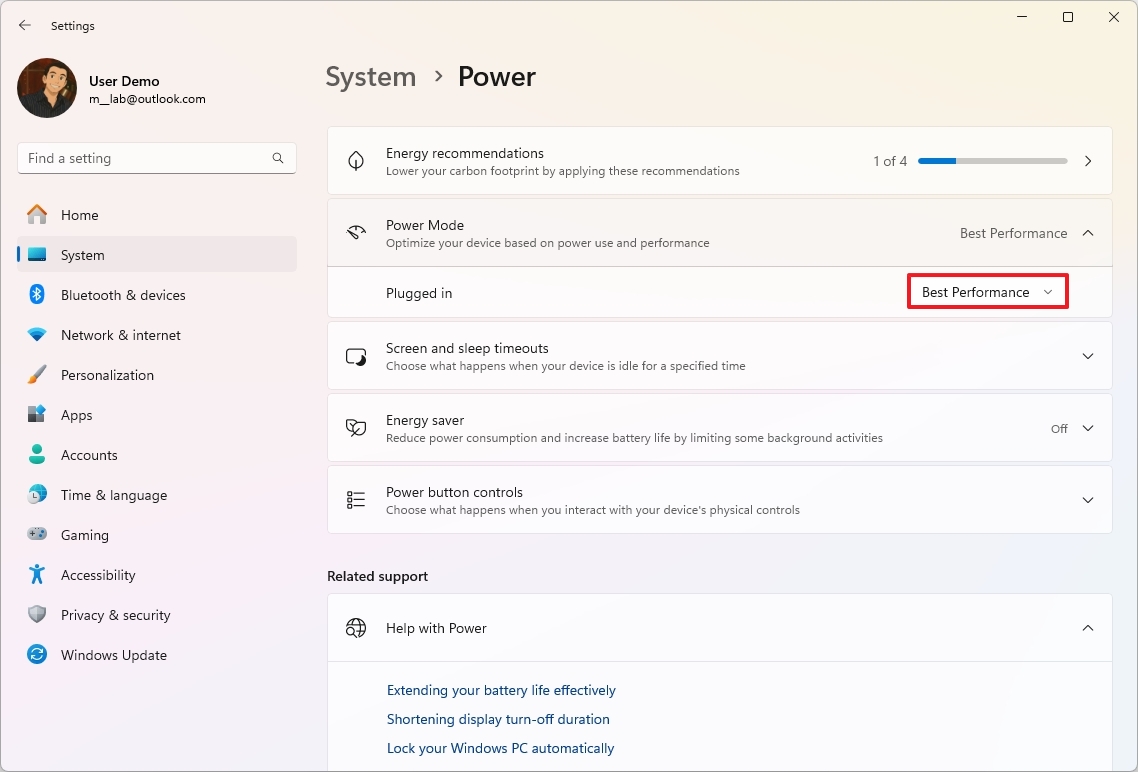Click the Windows Update icon
The height and width of the screenshot is (772, 1138).
click(x=36, y=654)
